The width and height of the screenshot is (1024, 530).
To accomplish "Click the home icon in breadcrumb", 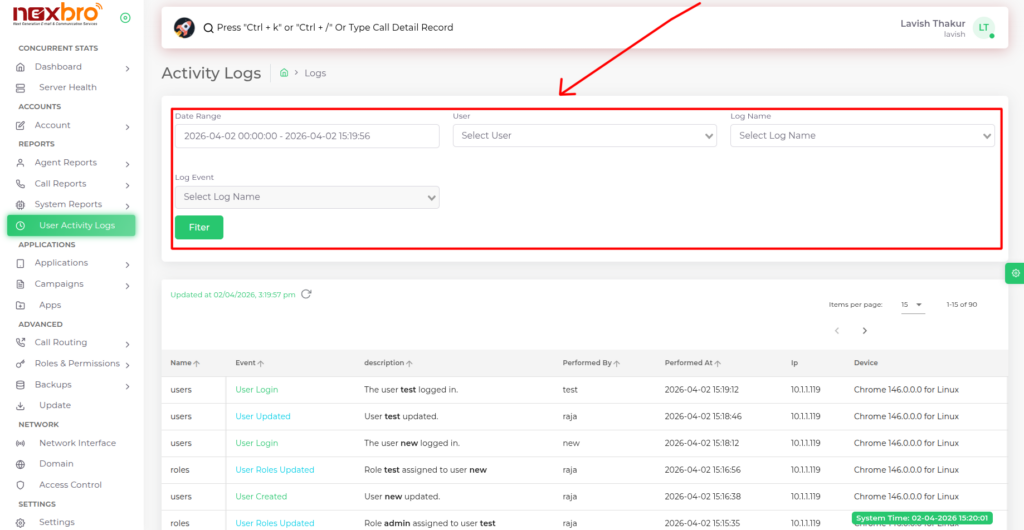I will point(285,73).
